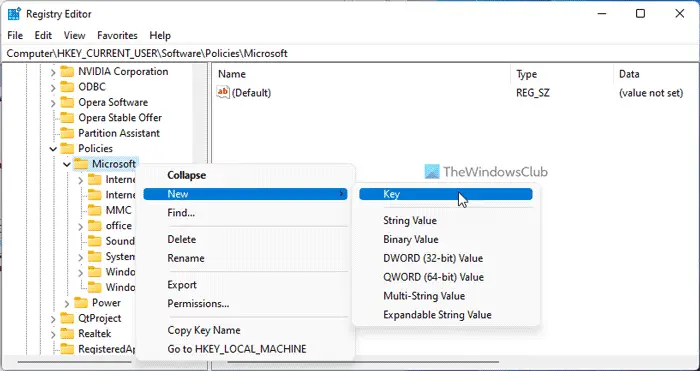This screenshot has height=371, width=700.
Task: Expand the Opera Software key
Action: pyautogui.click(x=53, y=103)
